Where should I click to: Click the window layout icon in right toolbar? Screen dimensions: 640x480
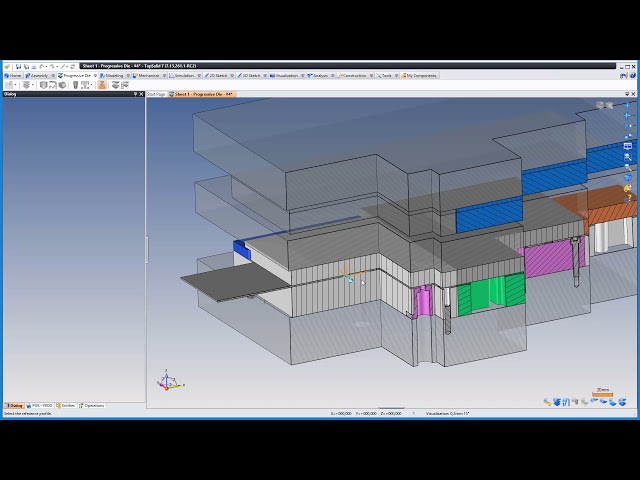[x=628, y=145]
